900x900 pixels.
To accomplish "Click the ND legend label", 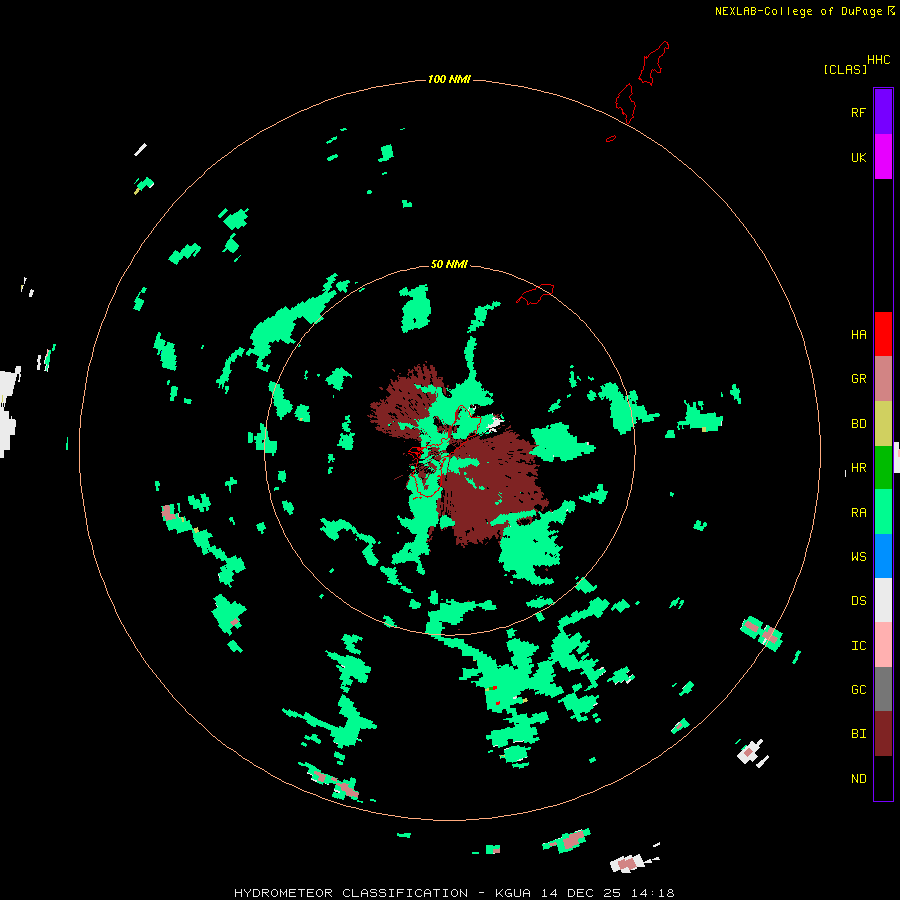I will coord(858,779).
